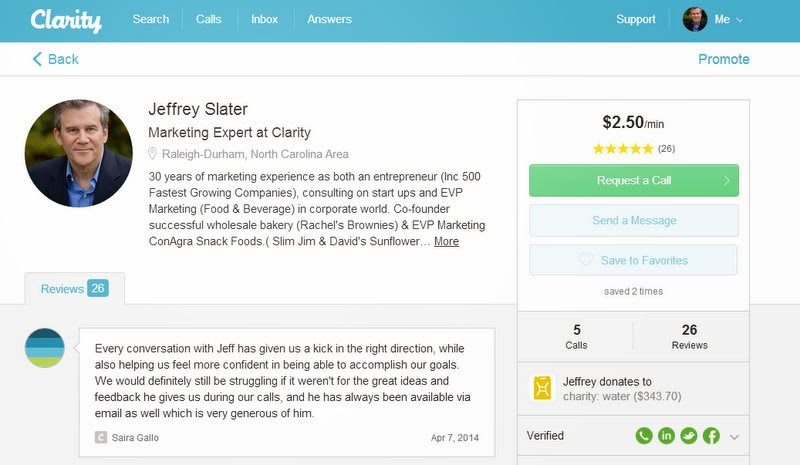Click the Facebook verified icon
800x465 pixels.
711,435
